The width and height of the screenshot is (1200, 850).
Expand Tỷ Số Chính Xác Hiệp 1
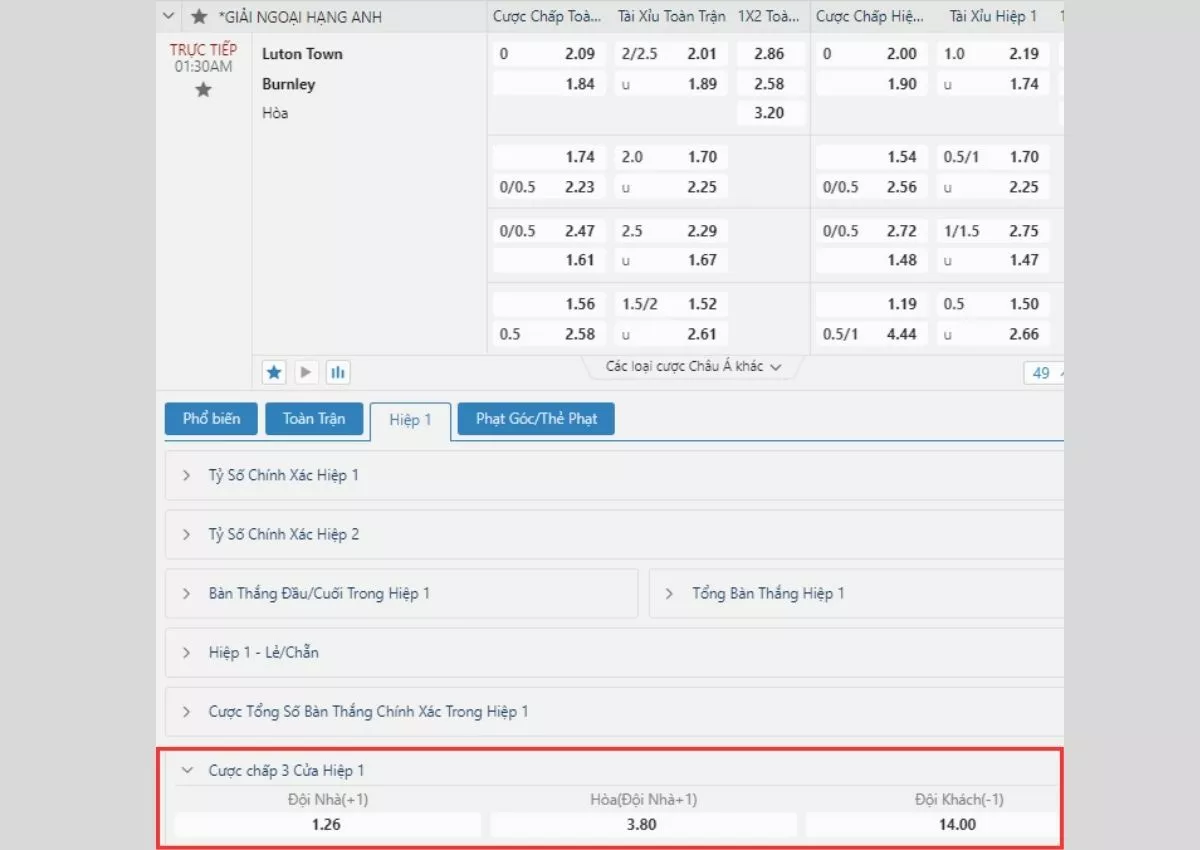[614, 476]
